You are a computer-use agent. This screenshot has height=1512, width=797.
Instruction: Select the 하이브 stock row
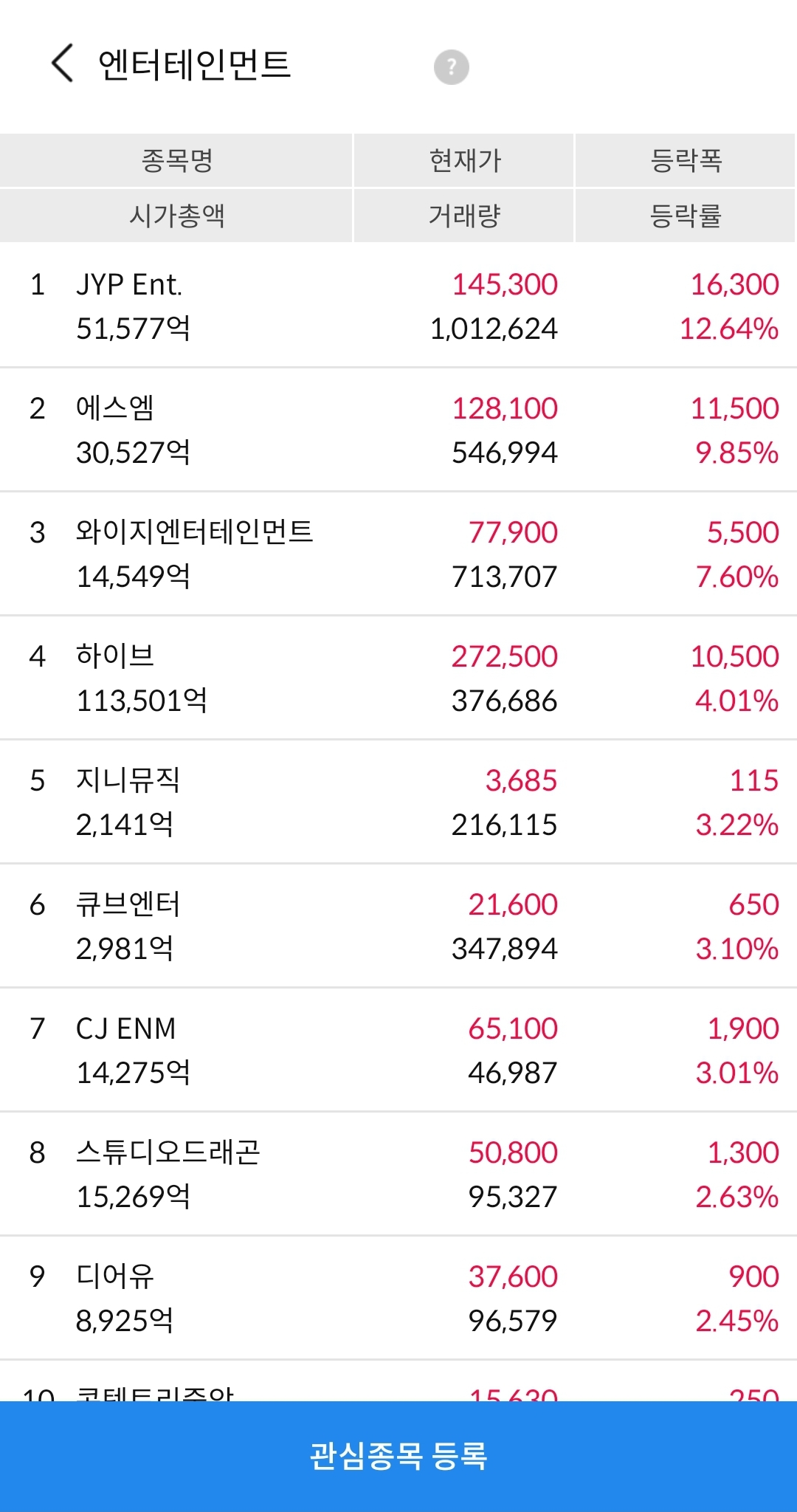coord(398,678)
